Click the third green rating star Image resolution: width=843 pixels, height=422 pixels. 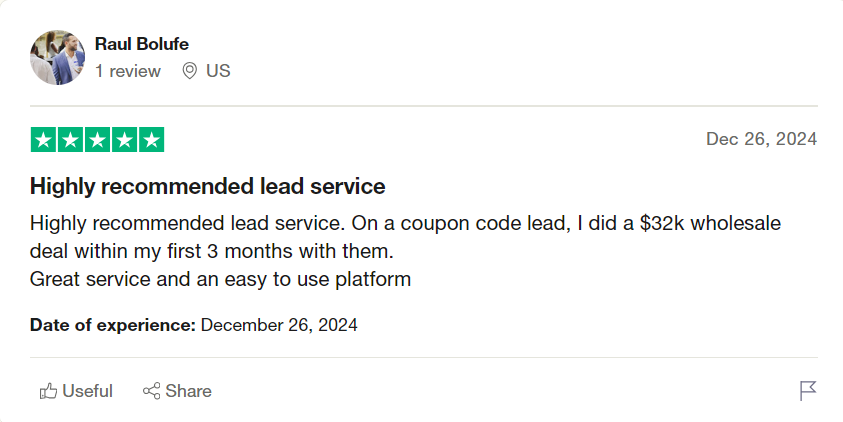pyautogui.click(x=98, y=140)
